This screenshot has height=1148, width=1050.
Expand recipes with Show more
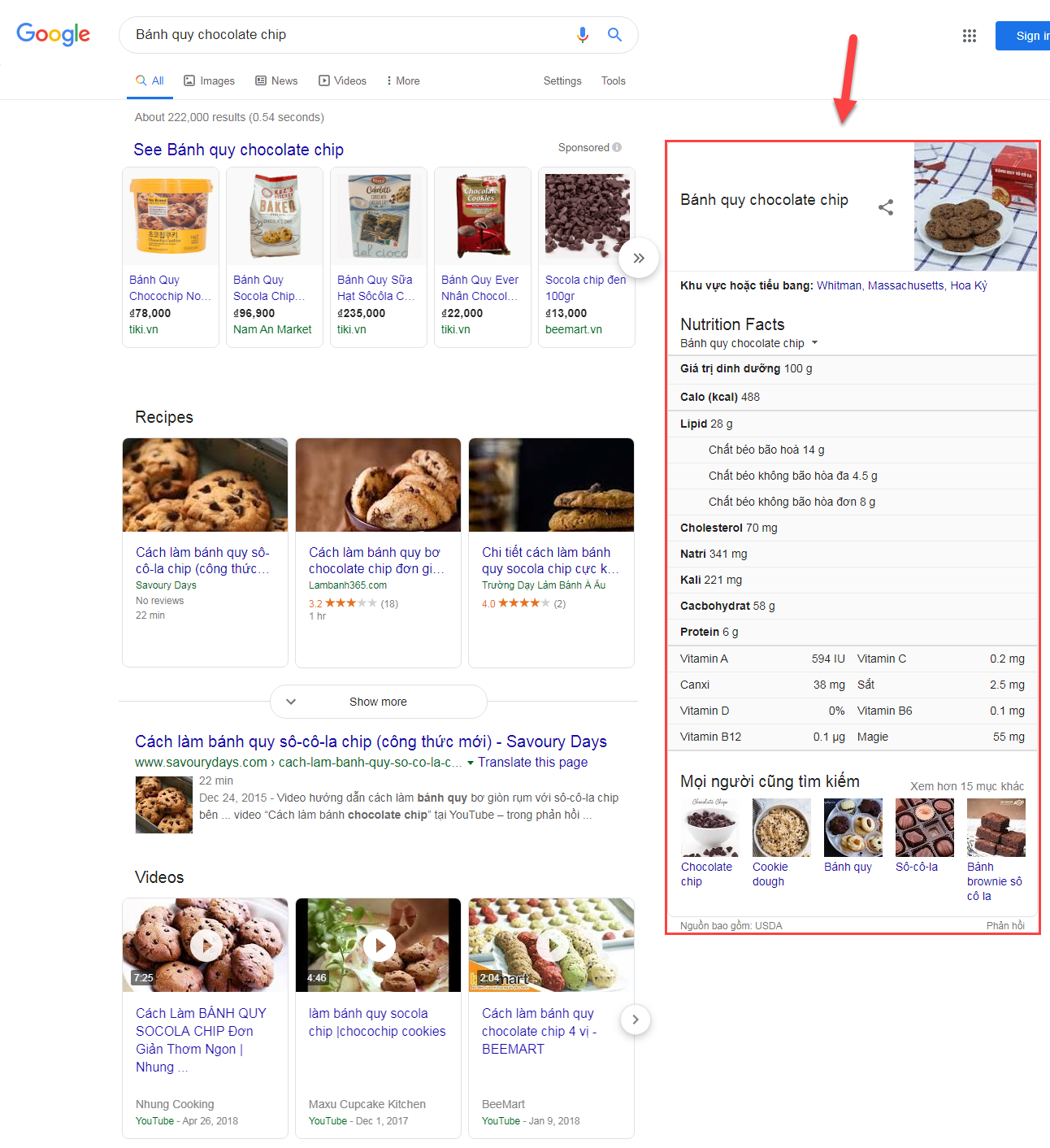pos(378,702)
